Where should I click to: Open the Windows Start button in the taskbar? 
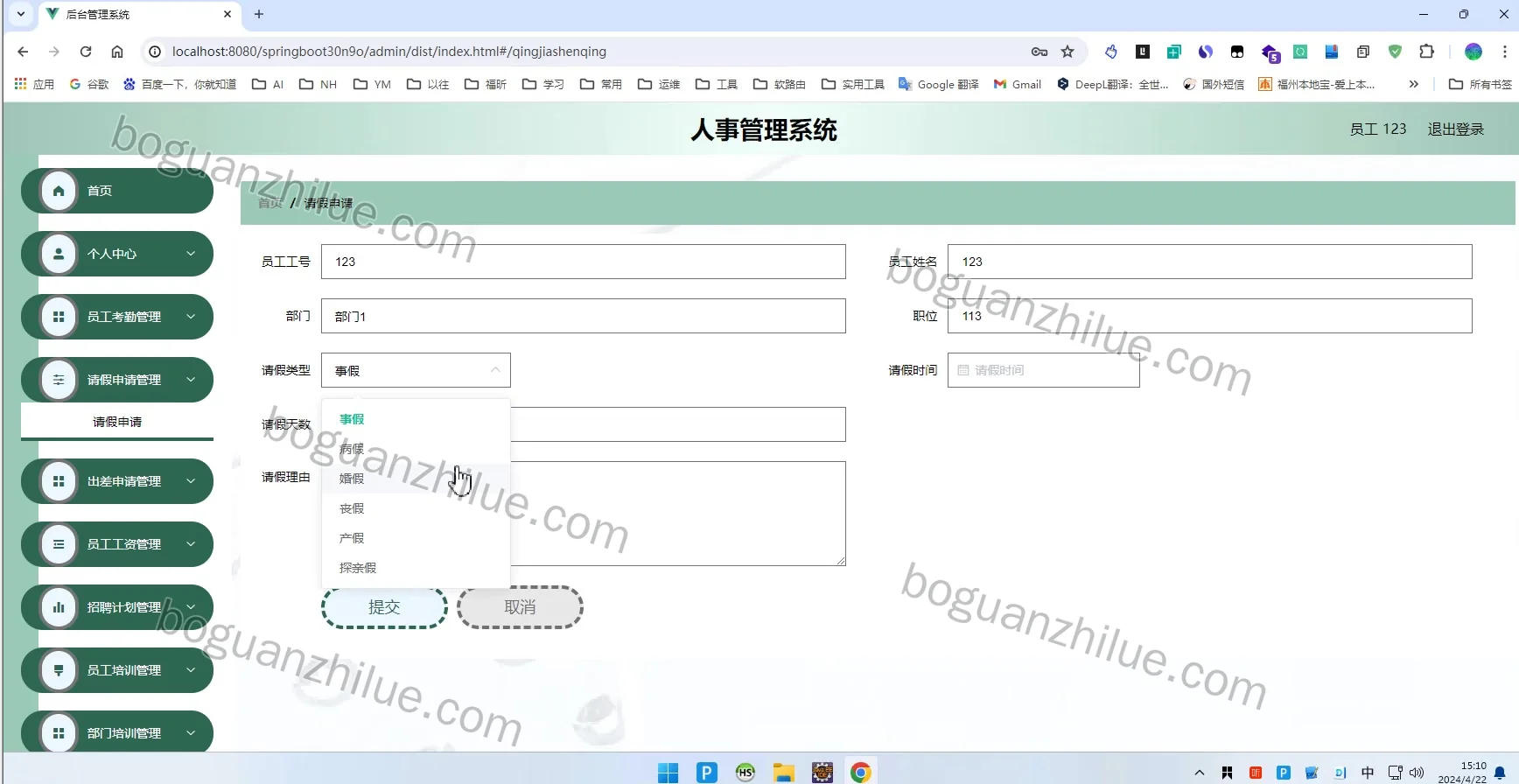[x=668, y=773]
